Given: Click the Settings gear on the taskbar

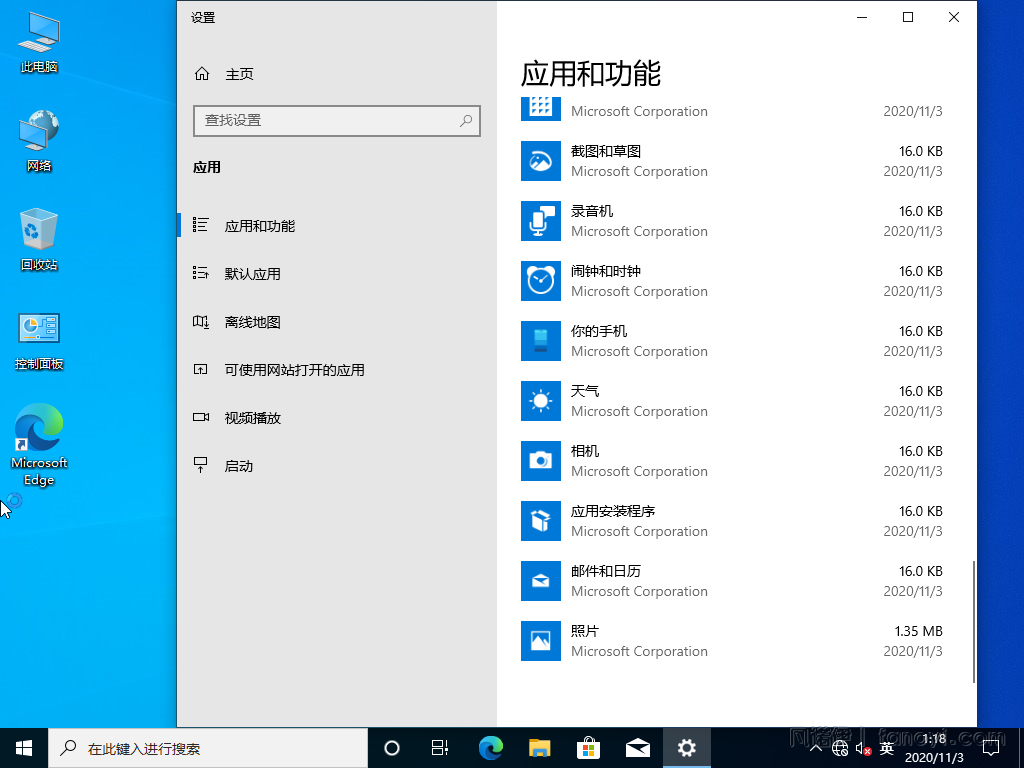Looking at the screenshot, I should [686, 748].
